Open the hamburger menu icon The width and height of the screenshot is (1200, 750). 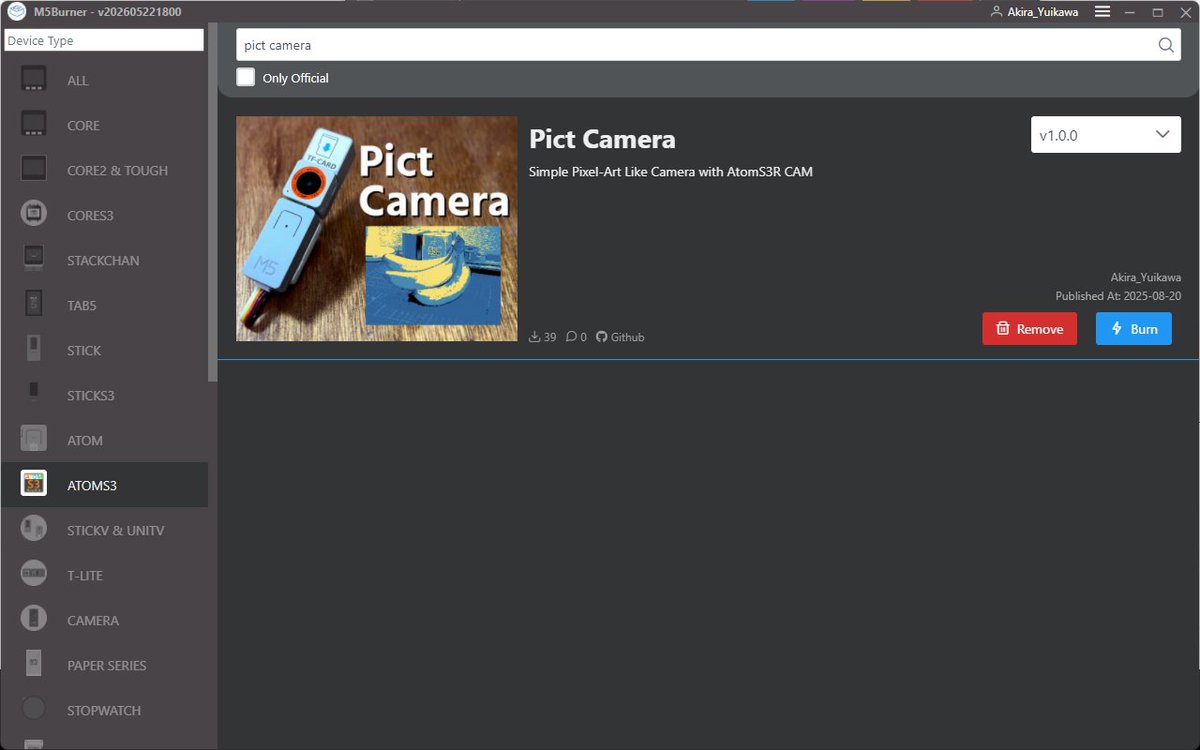tap(1102, 12)
